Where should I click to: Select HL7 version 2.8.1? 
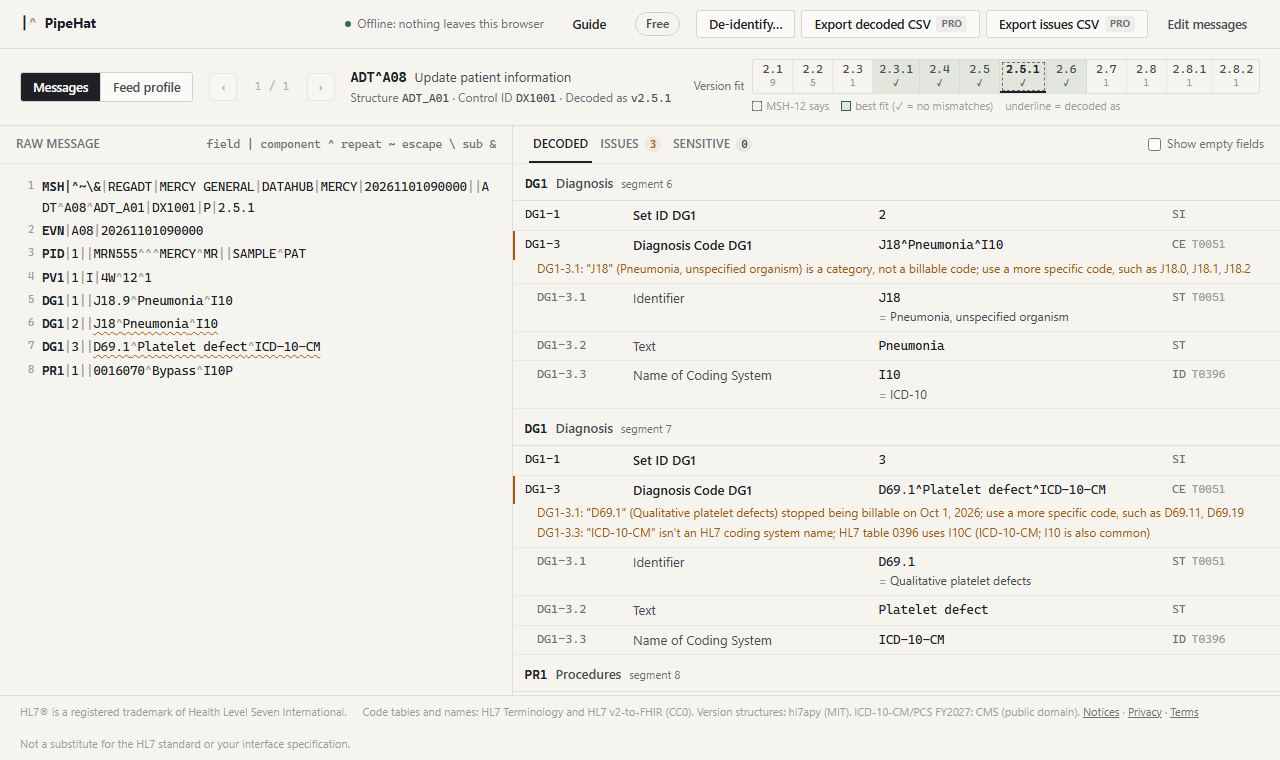coord(1189,76)
